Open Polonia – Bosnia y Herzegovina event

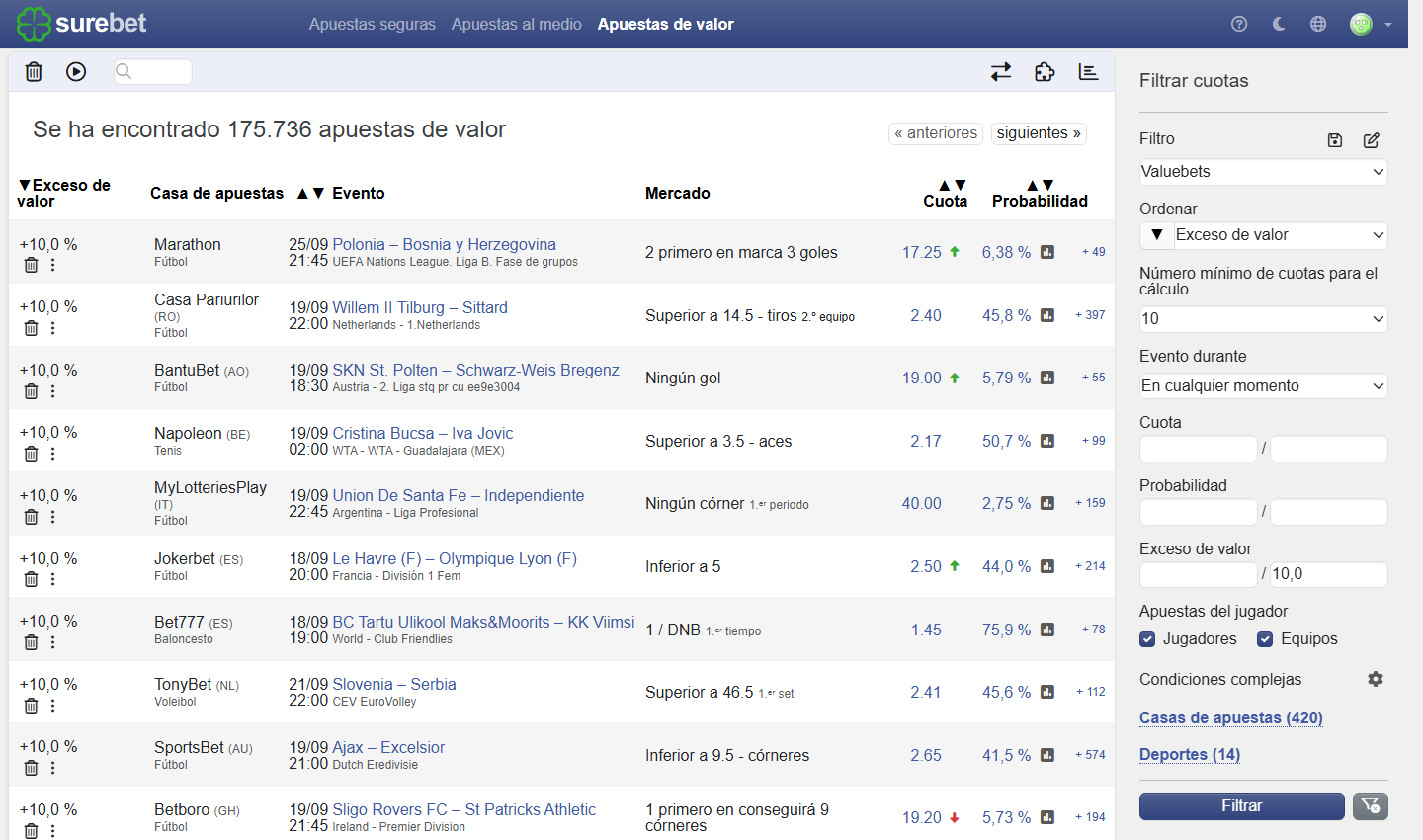(x=445, y=244)
